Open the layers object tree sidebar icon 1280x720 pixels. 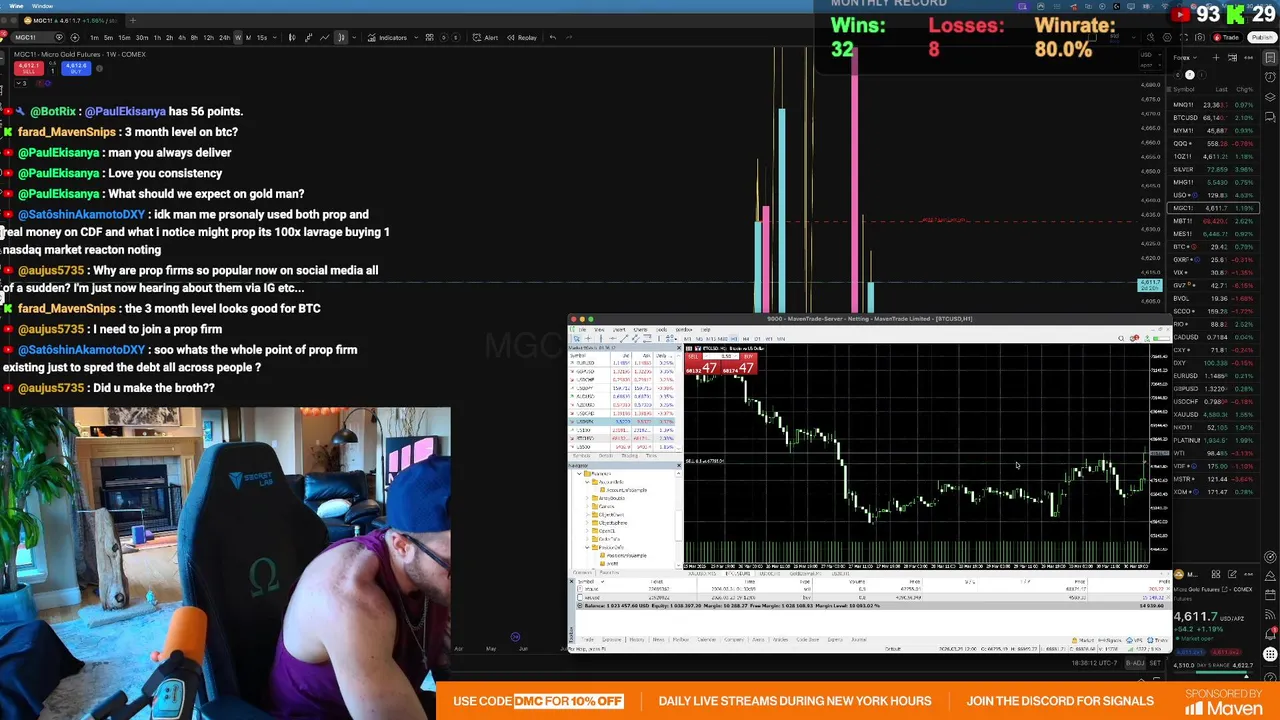click(x=1270, y=97)
